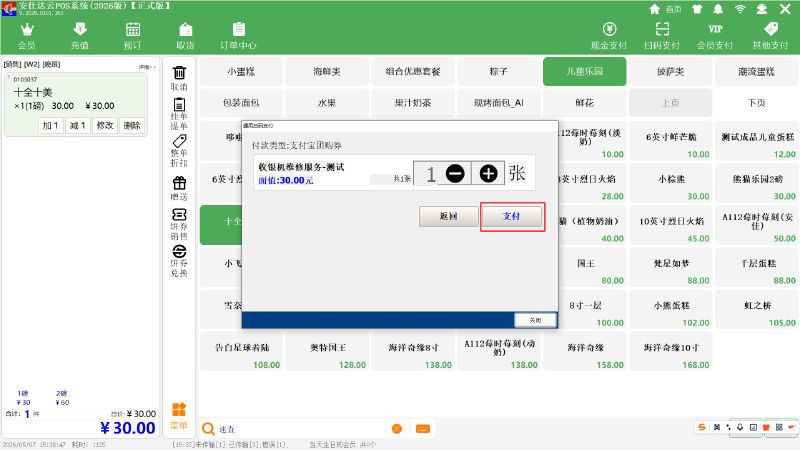The width and height of the screenshot is (800, 450).
Task: Click the 取货 pickup icon
Action: point(186,36)
